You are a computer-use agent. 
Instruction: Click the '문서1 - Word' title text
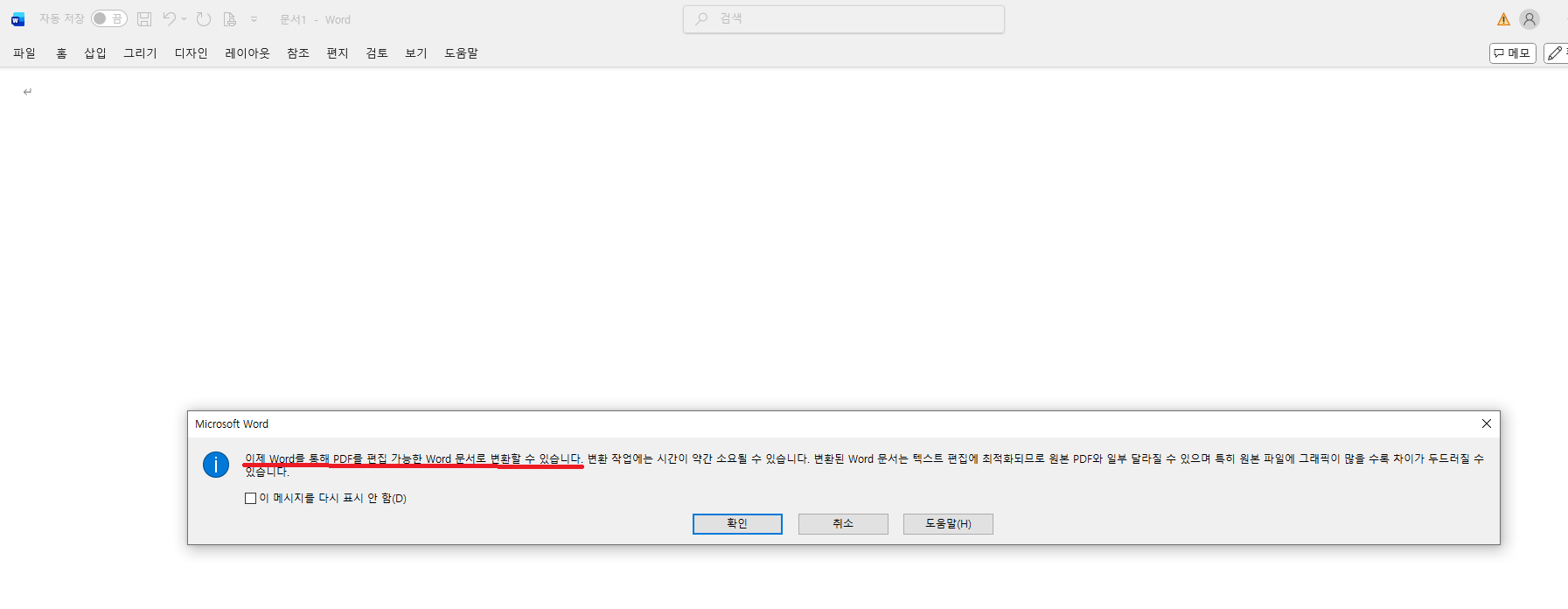click(x=315, y=19)
